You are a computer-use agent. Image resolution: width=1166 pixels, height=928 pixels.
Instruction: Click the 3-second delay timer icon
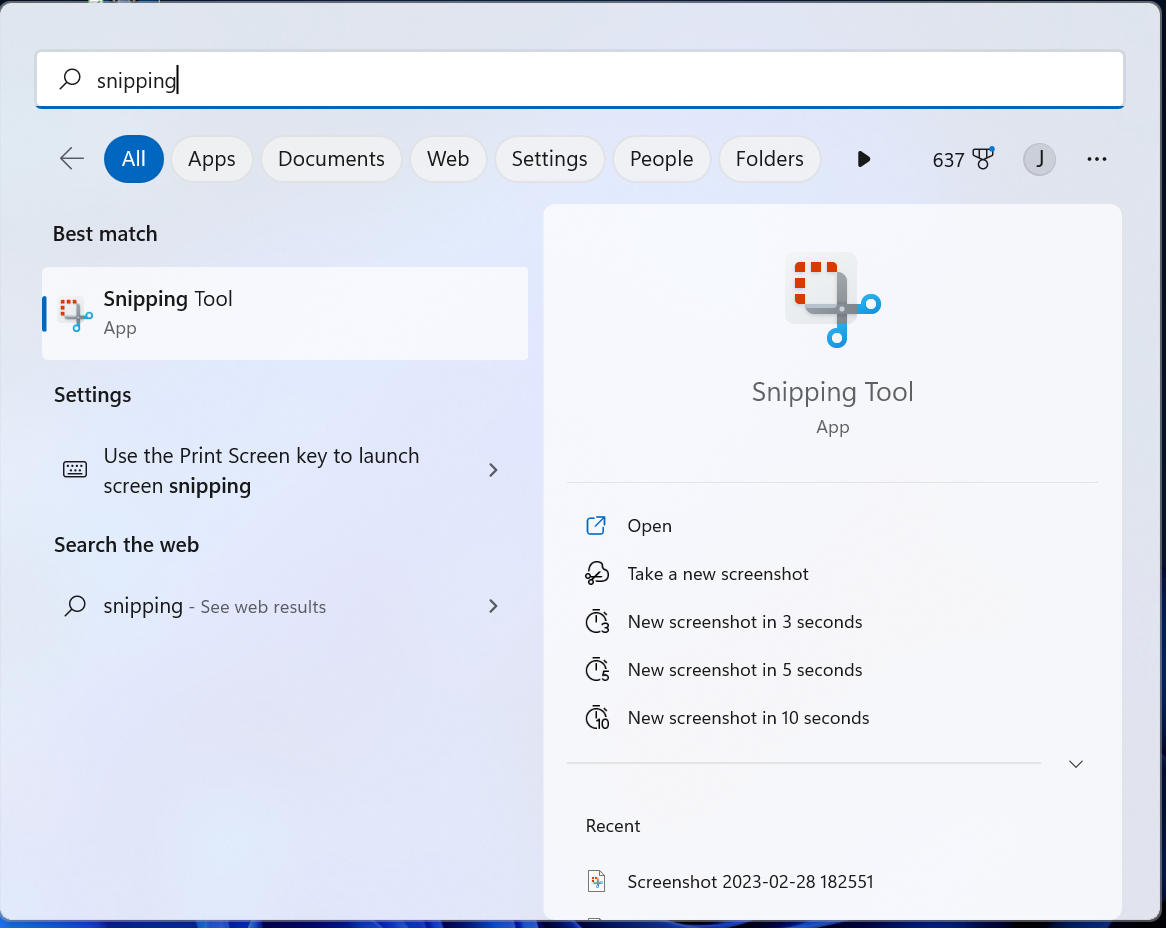[x=596, y=621]
